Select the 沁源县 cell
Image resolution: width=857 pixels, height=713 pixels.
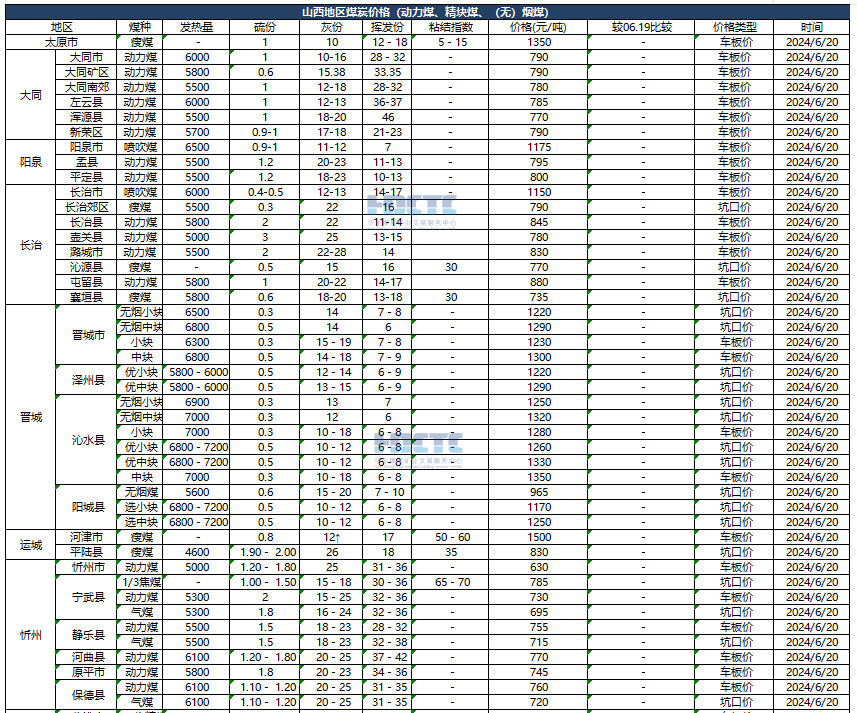[x=86, y=267]
